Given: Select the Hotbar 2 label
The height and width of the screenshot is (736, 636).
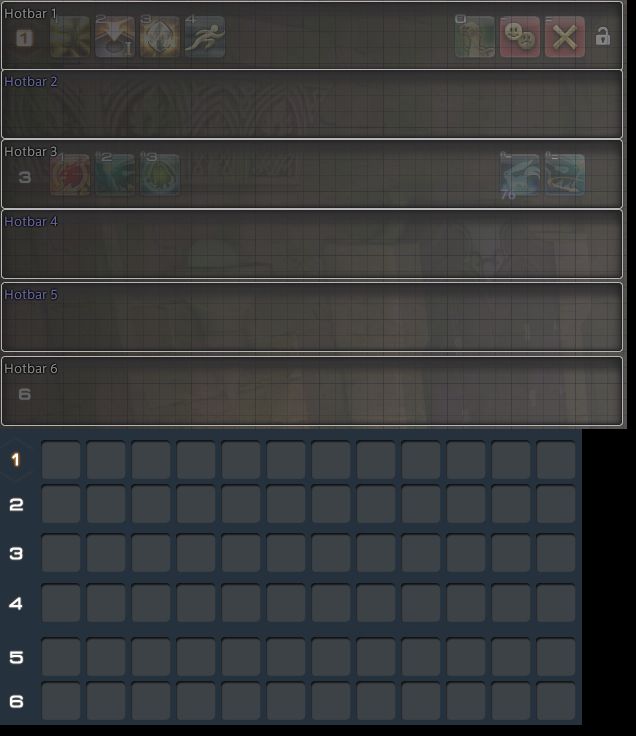Looking at the screenshot, I should [31, 82].
